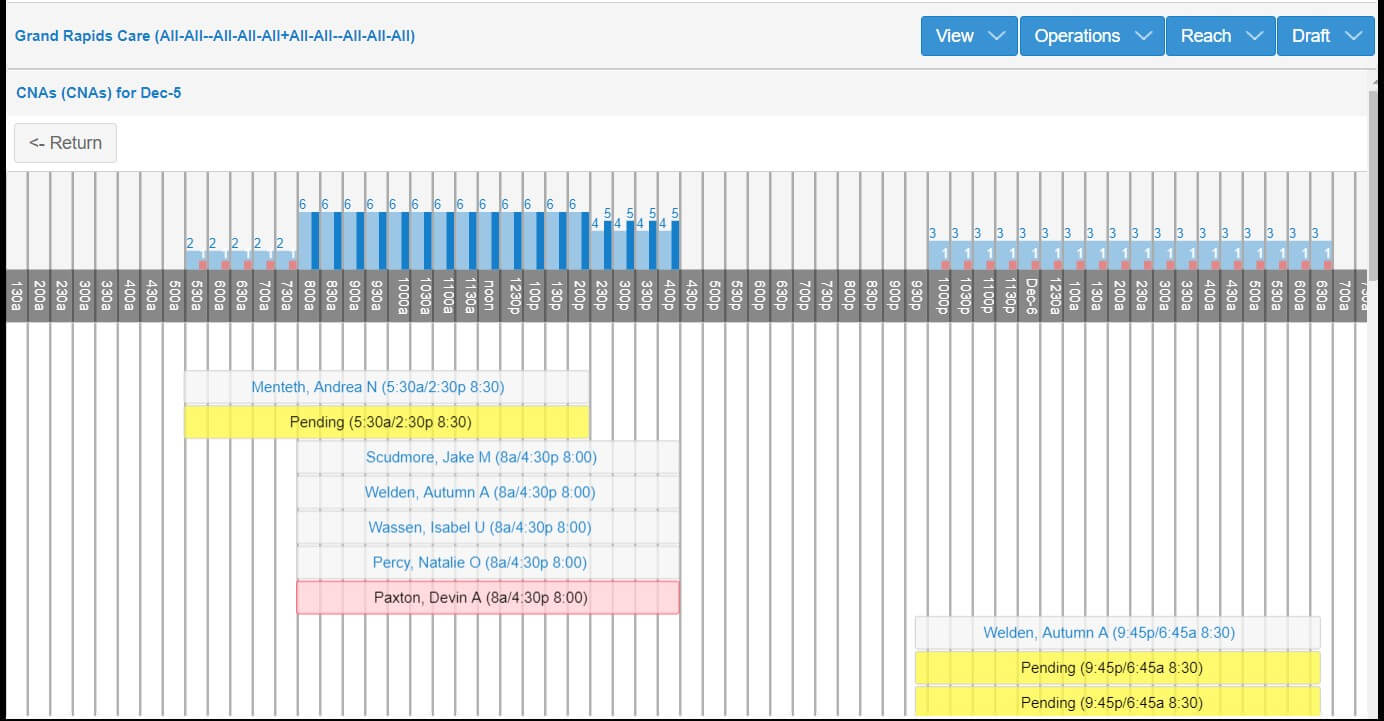Select Menteth, Andrea N shift bar
Screen dimensions: 1384x721
coord(387,387)
